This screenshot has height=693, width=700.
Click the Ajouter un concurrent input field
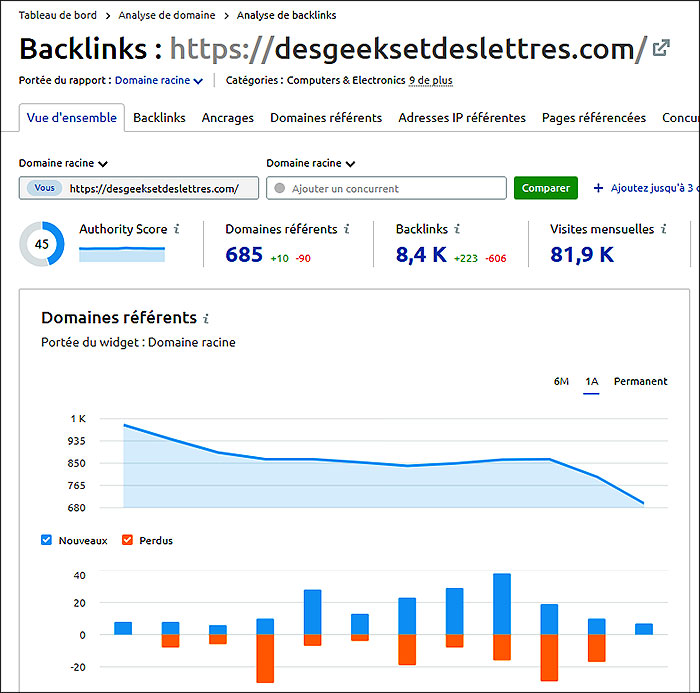click(386, 188)
